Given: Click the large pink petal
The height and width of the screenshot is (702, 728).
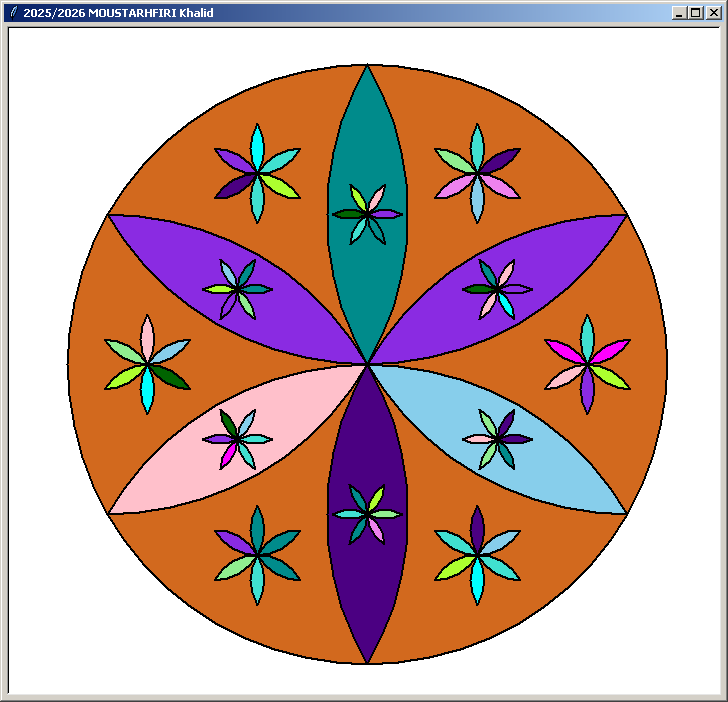Looking at the screenshot, I should (180, 470).
